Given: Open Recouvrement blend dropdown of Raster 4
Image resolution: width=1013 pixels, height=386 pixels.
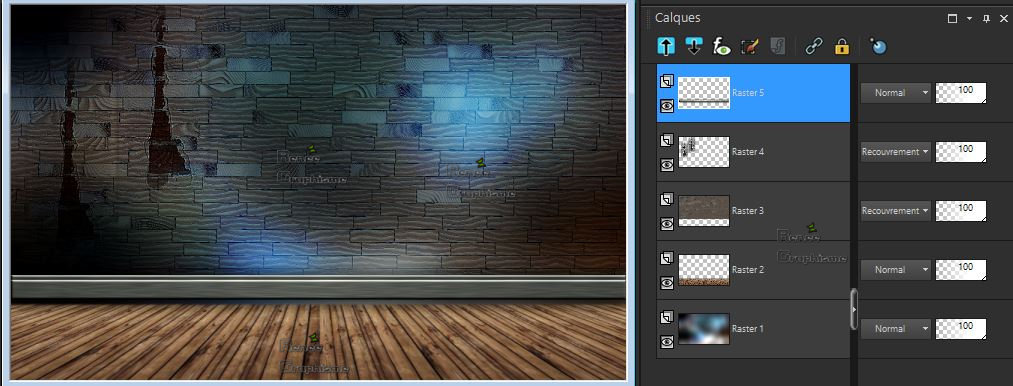Looking at the screenshot, I should [x=895, y=152].
